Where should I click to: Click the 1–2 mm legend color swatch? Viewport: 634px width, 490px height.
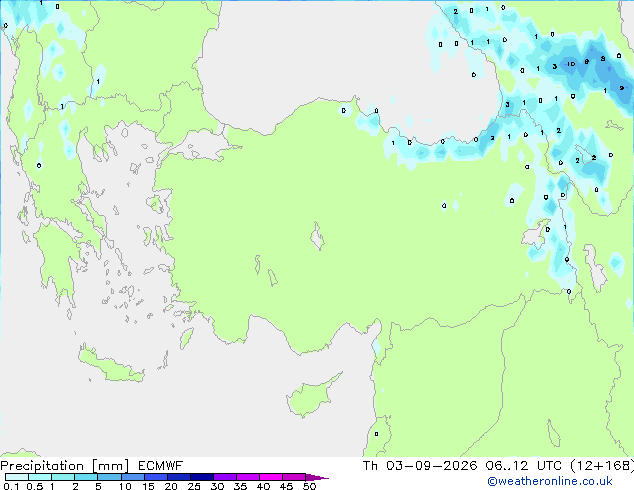click(63, 477)
